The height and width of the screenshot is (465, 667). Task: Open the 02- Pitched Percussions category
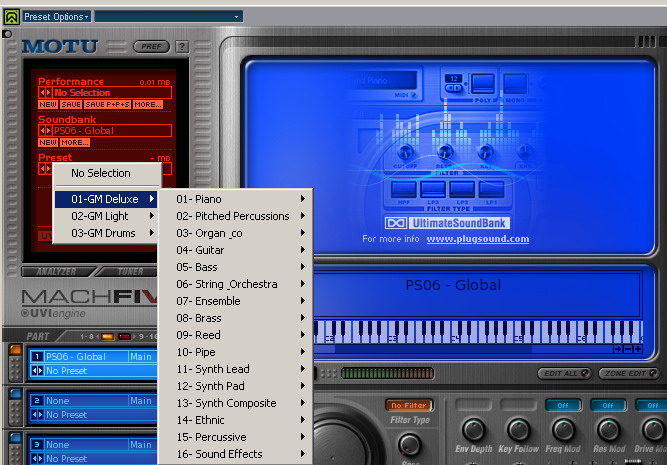click(x=235, y=216)
